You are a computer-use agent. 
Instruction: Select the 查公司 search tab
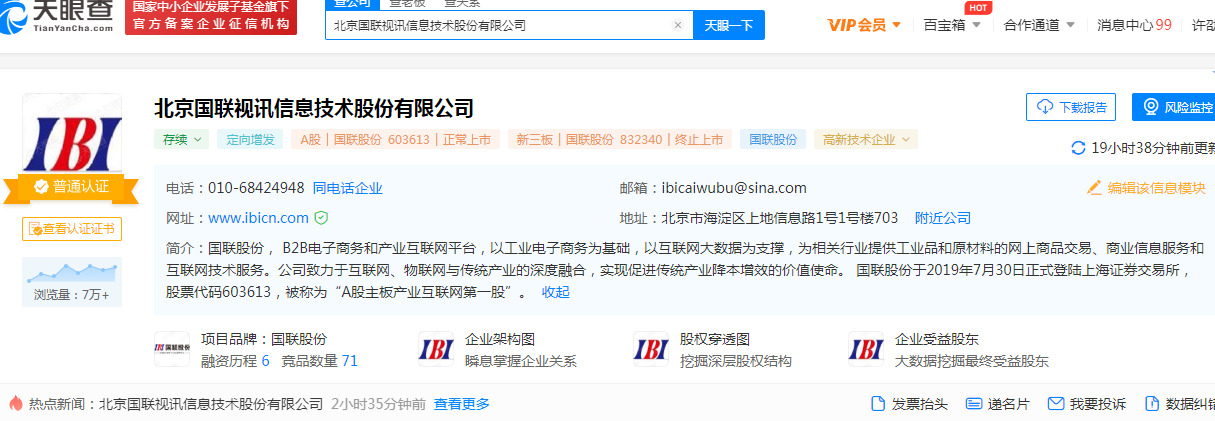[x=351, y=4]
